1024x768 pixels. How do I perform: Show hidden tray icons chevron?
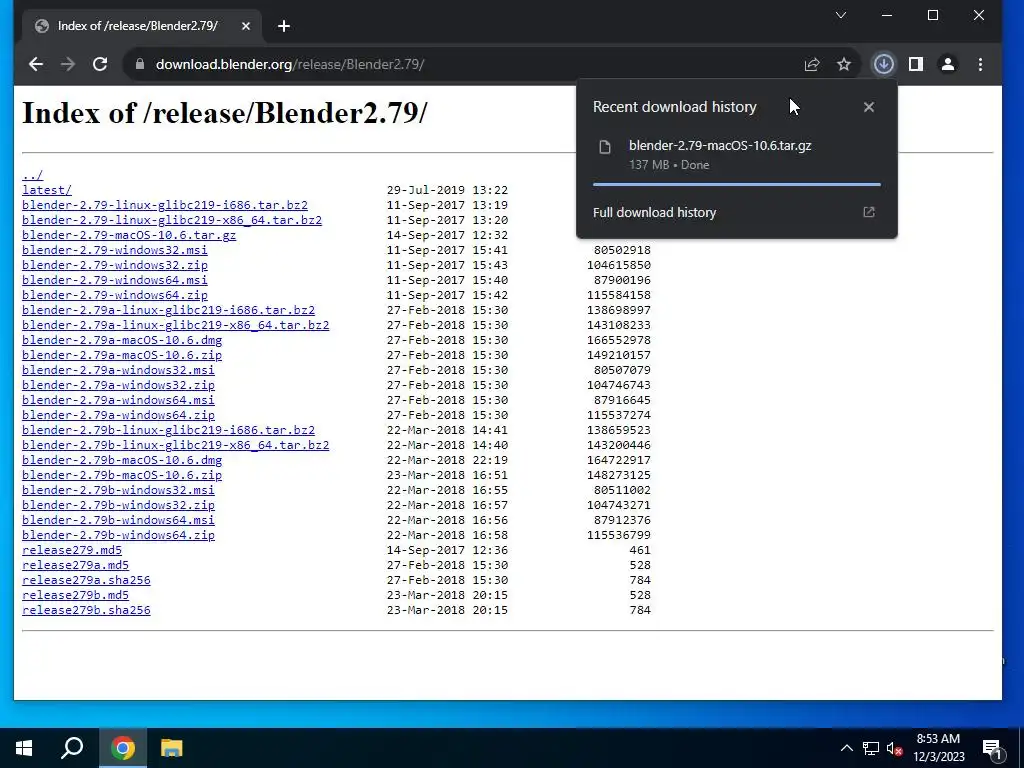(846, 748)
